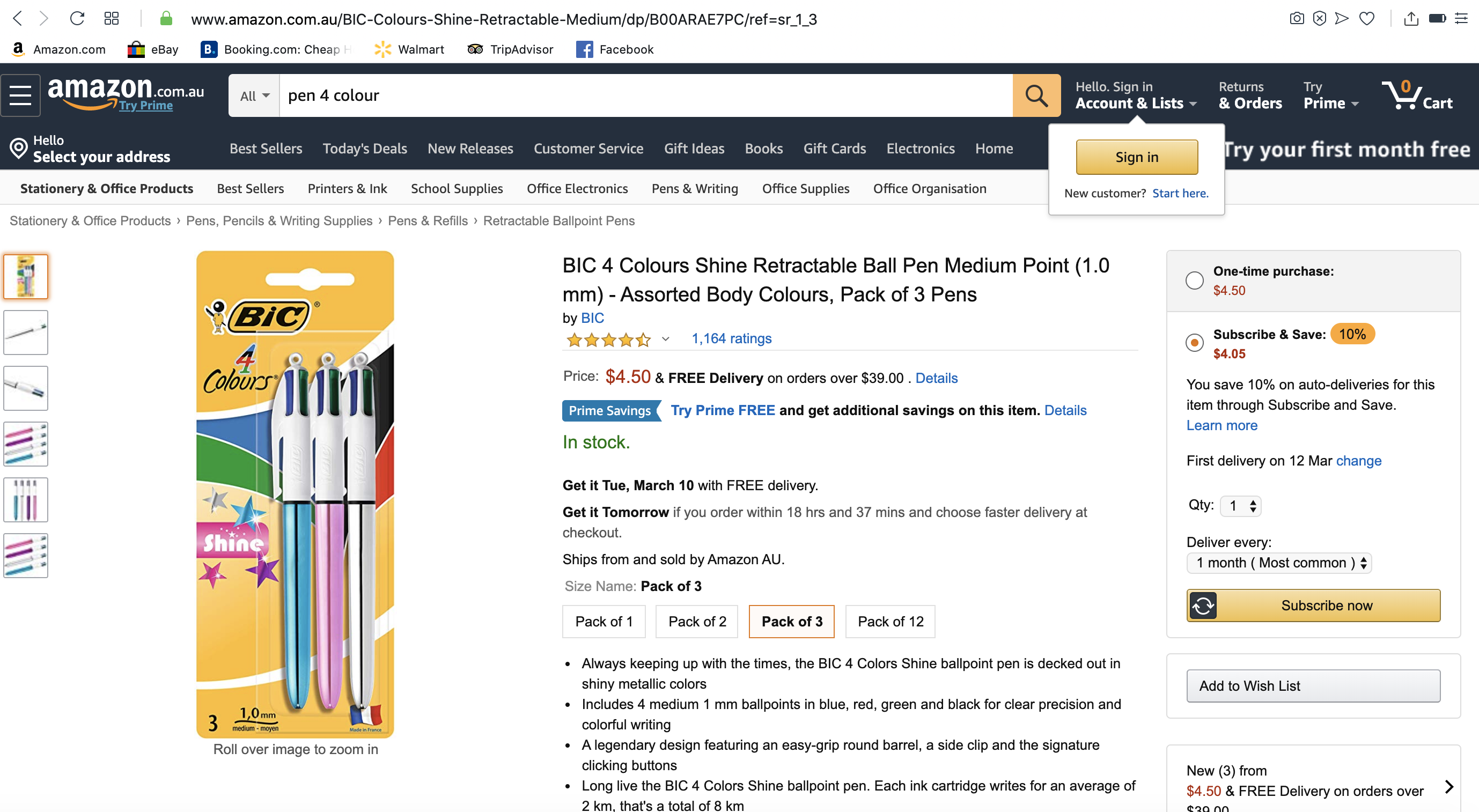The image size is (1479, 812).
Task: Open the hamburger navigation menu
Action: (x=21, y=95)
